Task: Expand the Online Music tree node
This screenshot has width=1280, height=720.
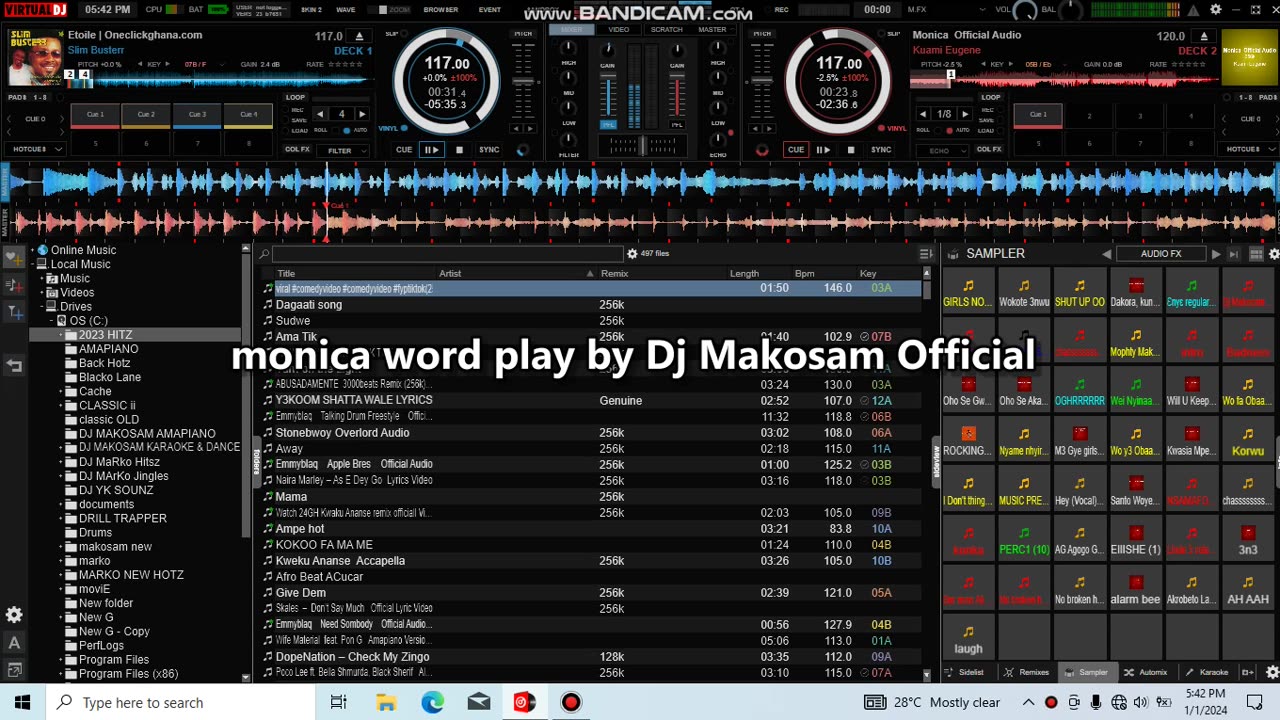Action: click(x=32, y=250)
